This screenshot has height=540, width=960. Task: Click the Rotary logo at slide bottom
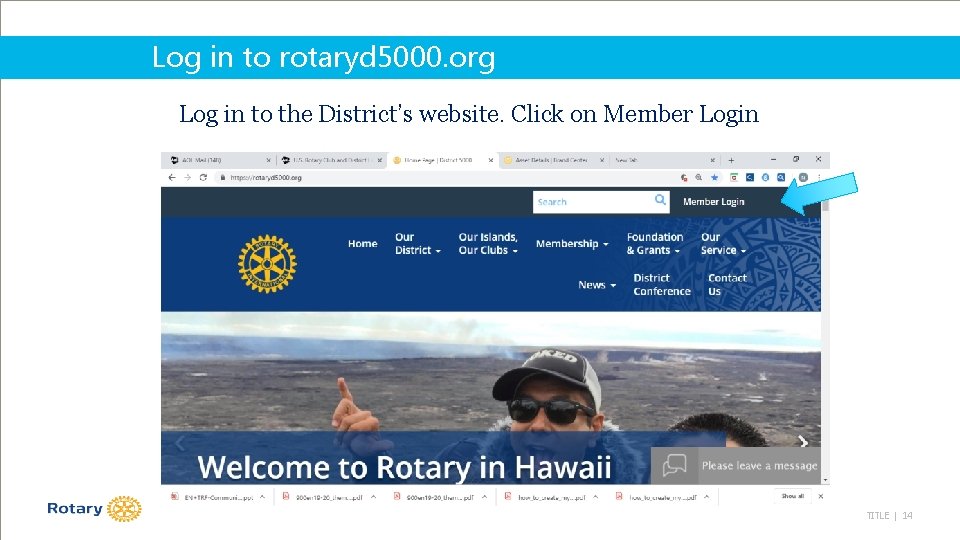point(95,509)
